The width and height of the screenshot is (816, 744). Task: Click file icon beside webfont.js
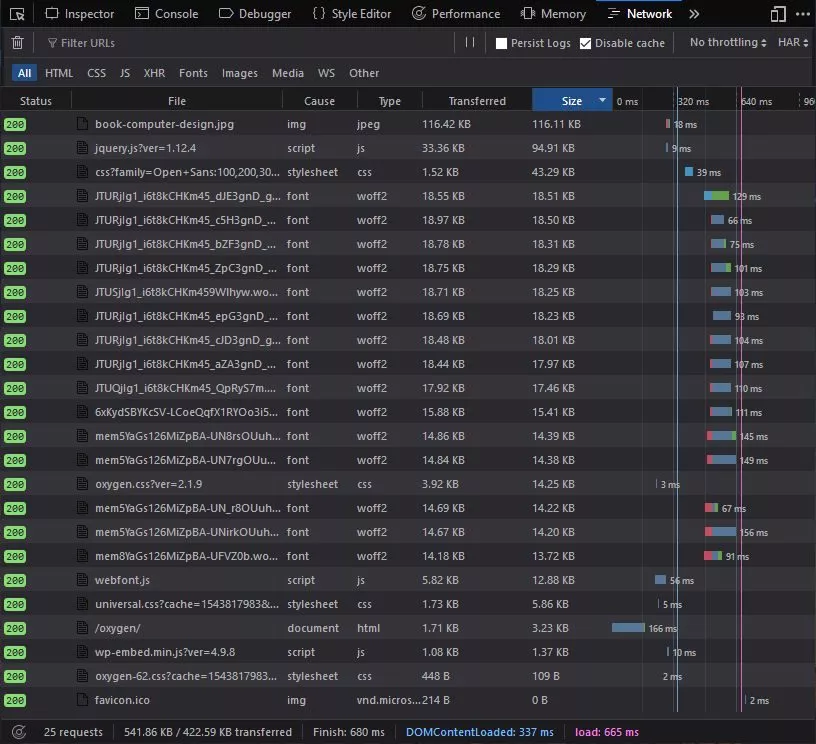[x=83, y=580]
